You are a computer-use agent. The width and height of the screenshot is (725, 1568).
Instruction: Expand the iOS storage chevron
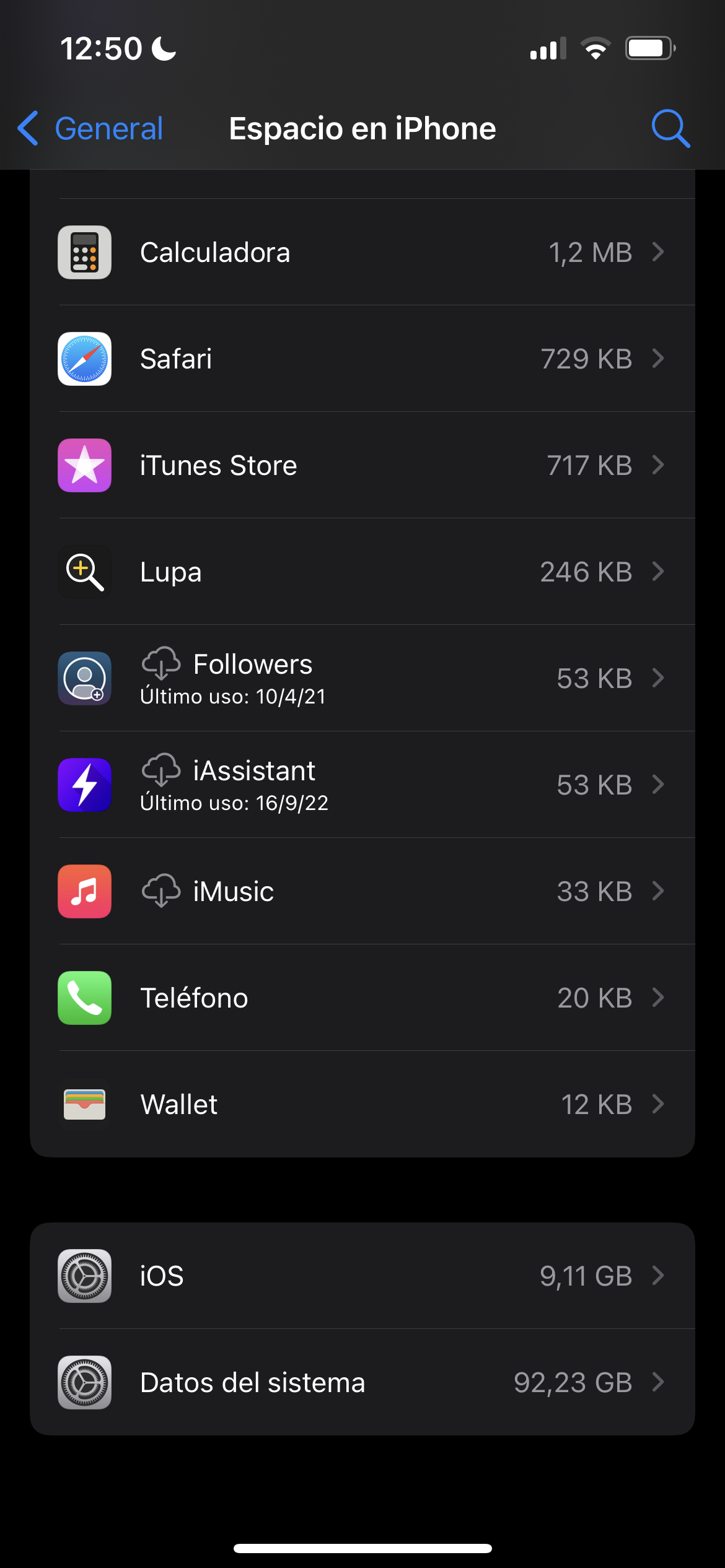[658, 1276]
